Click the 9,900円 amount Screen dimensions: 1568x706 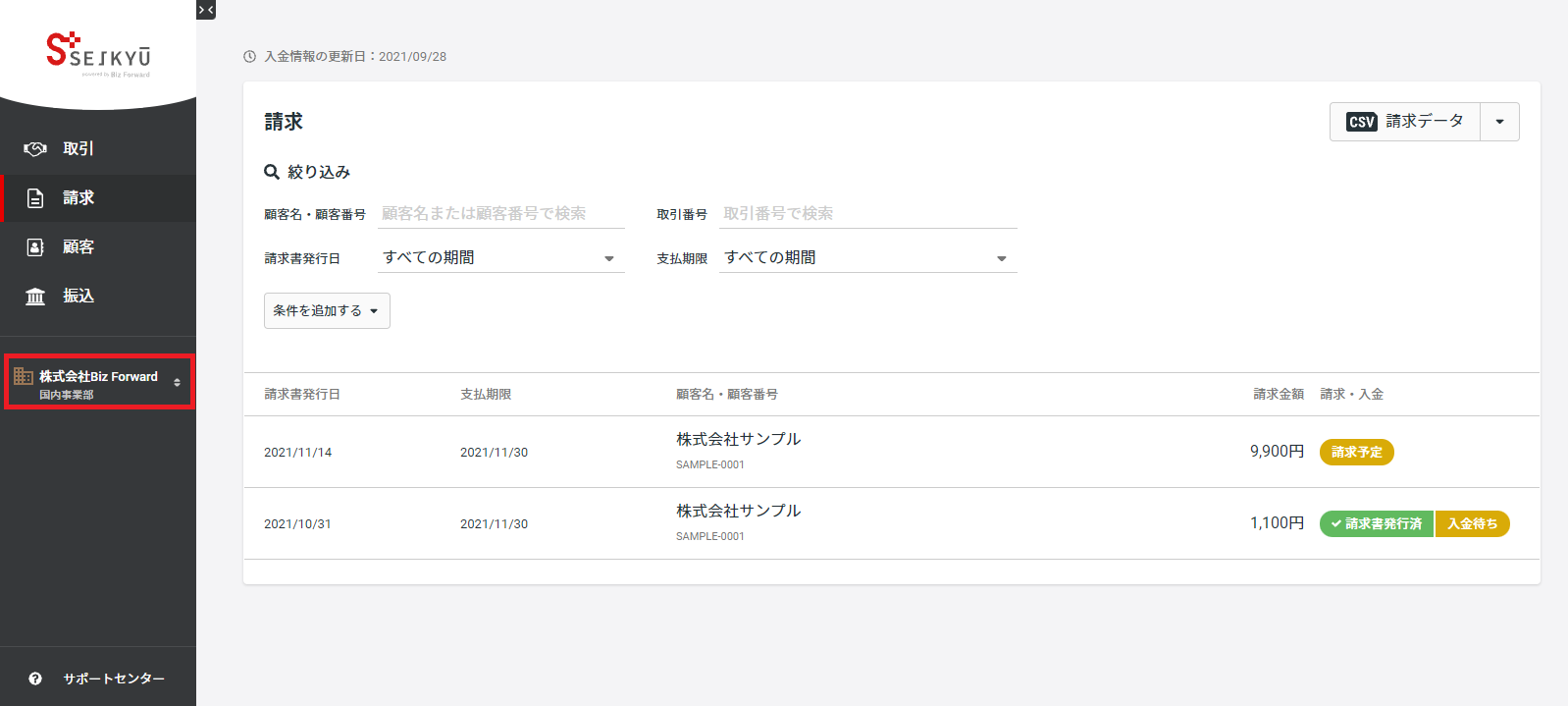(x=1277, y=451)
